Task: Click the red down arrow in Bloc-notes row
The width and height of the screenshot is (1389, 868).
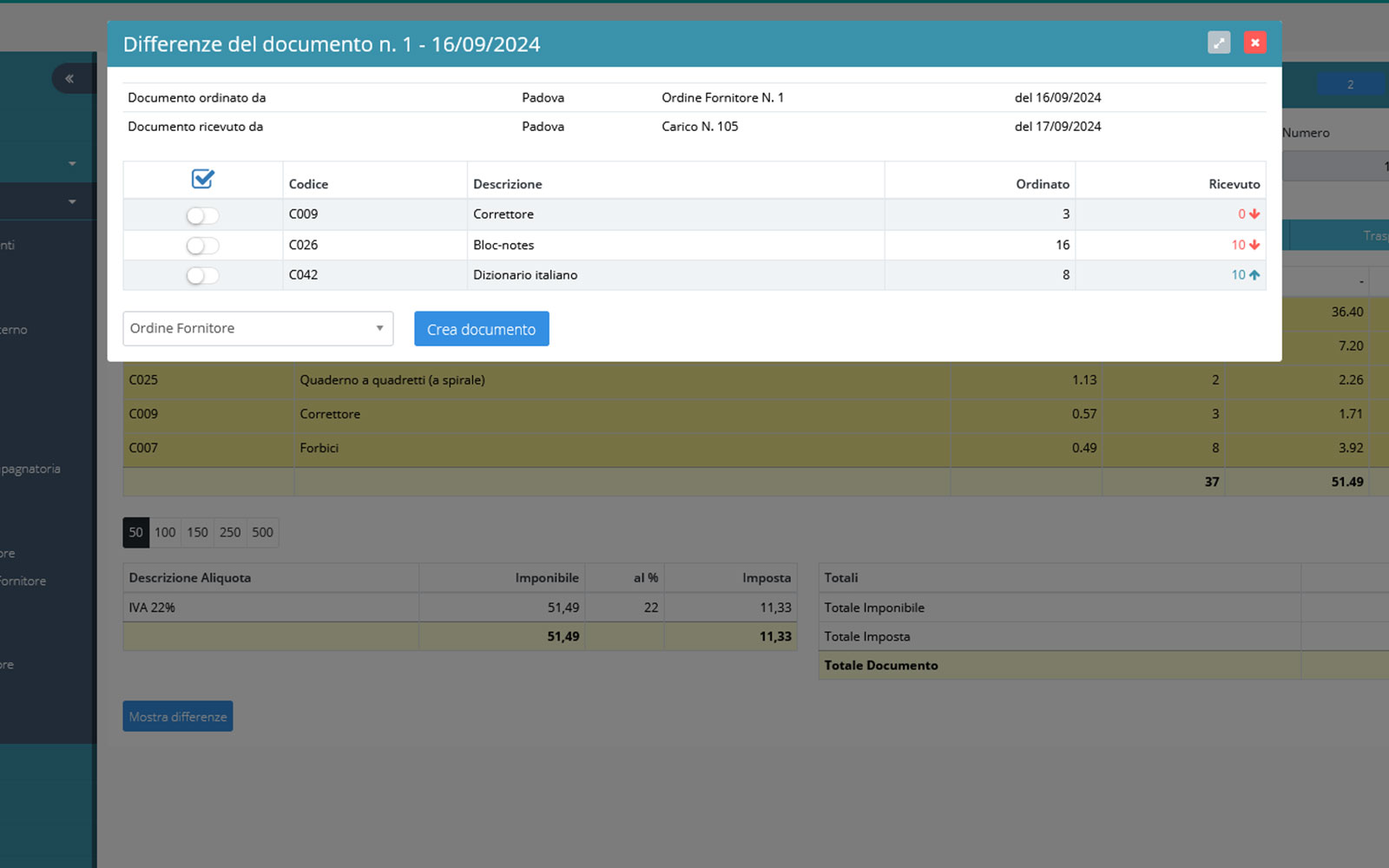Action: [1254, 245]
